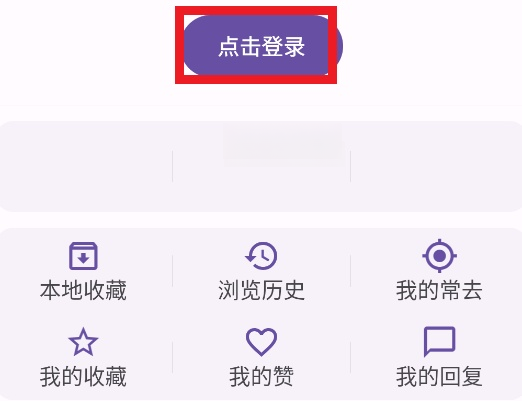Click the star icon for 我的收藏

click(83, 342)
